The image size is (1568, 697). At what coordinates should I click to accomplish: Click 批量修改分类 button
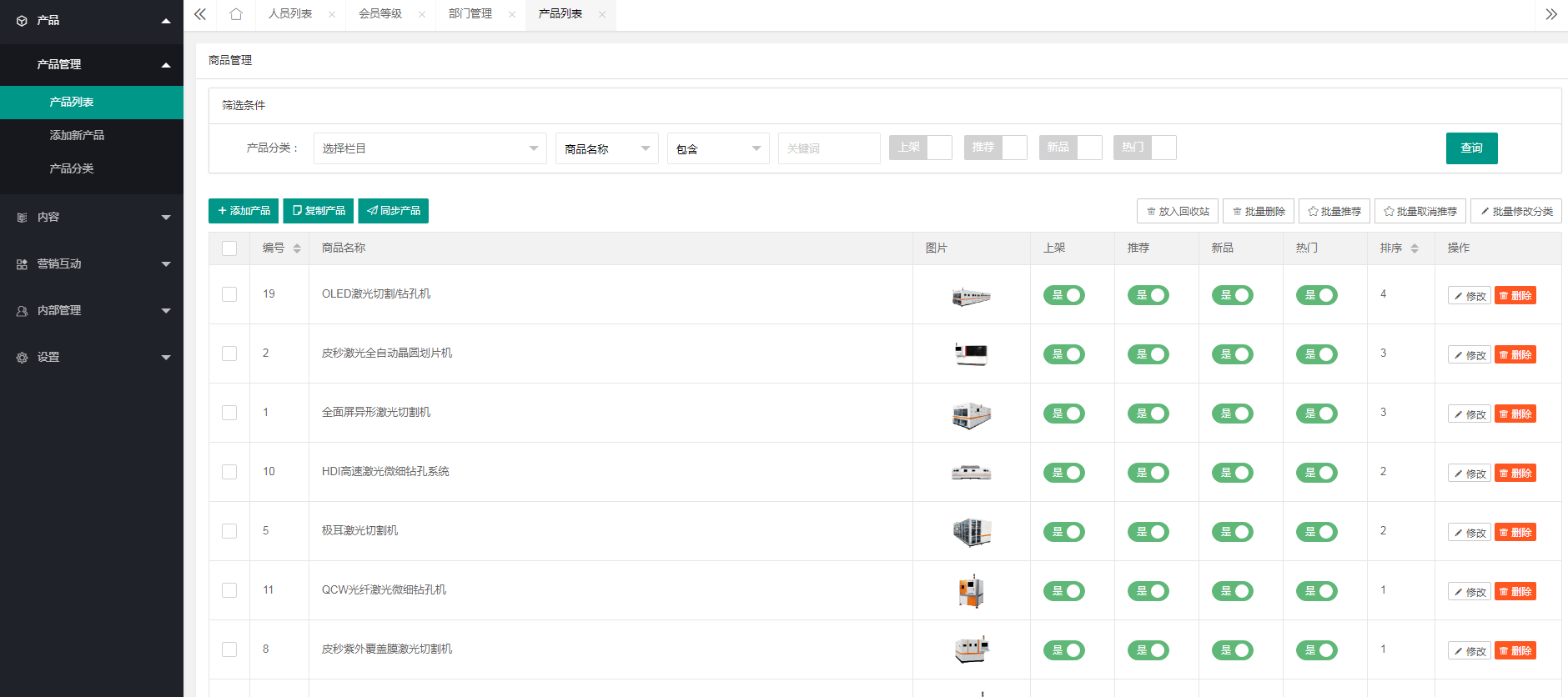tap(1516, 212)
